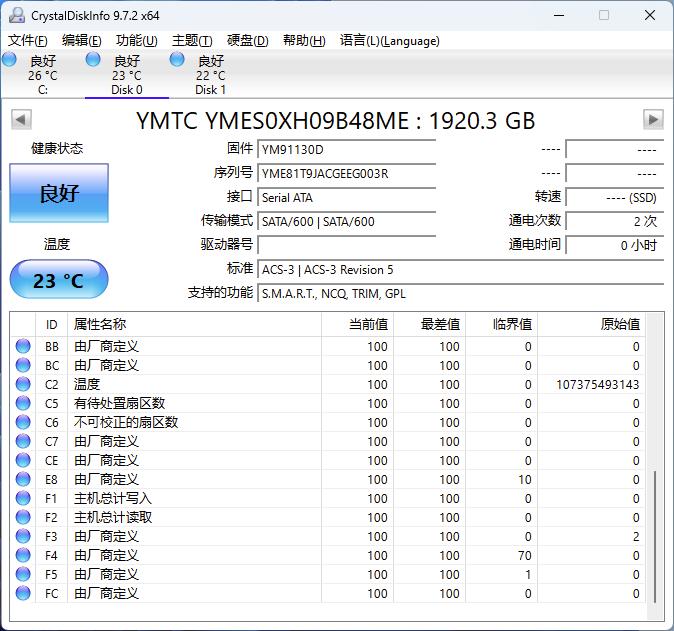The image size is (674, 631).
Task: Click the next disk right arrow
Action: click(x=653, y=120)
